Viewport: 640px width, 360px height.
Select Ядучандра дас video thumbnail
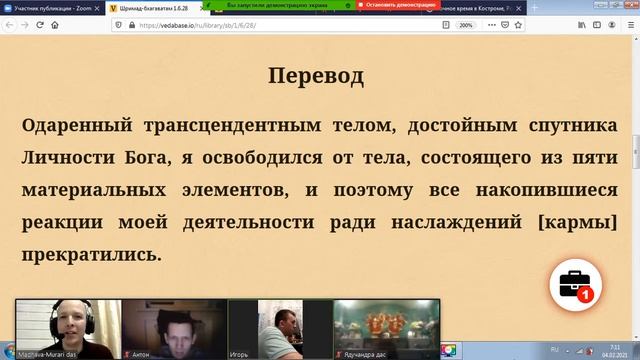tap(387, 329)
